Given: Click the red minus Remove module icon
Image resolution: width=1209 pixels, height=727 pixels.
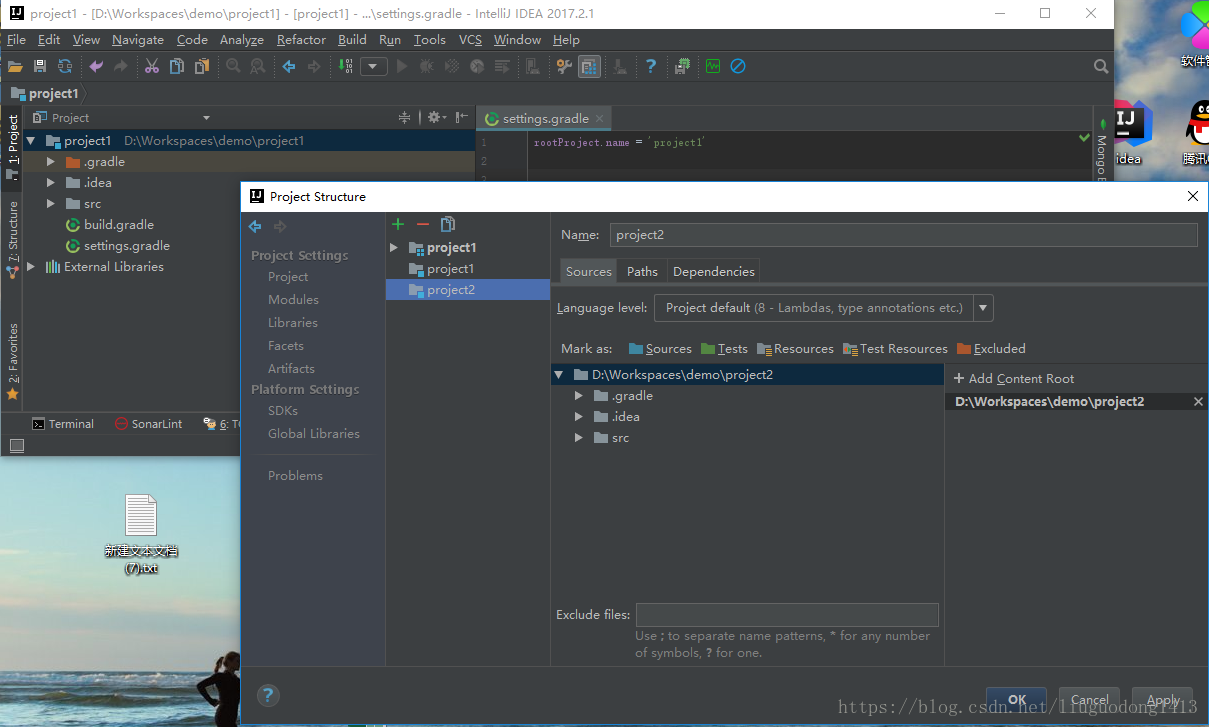Looking at the screenshot, I should pos(423,225).
